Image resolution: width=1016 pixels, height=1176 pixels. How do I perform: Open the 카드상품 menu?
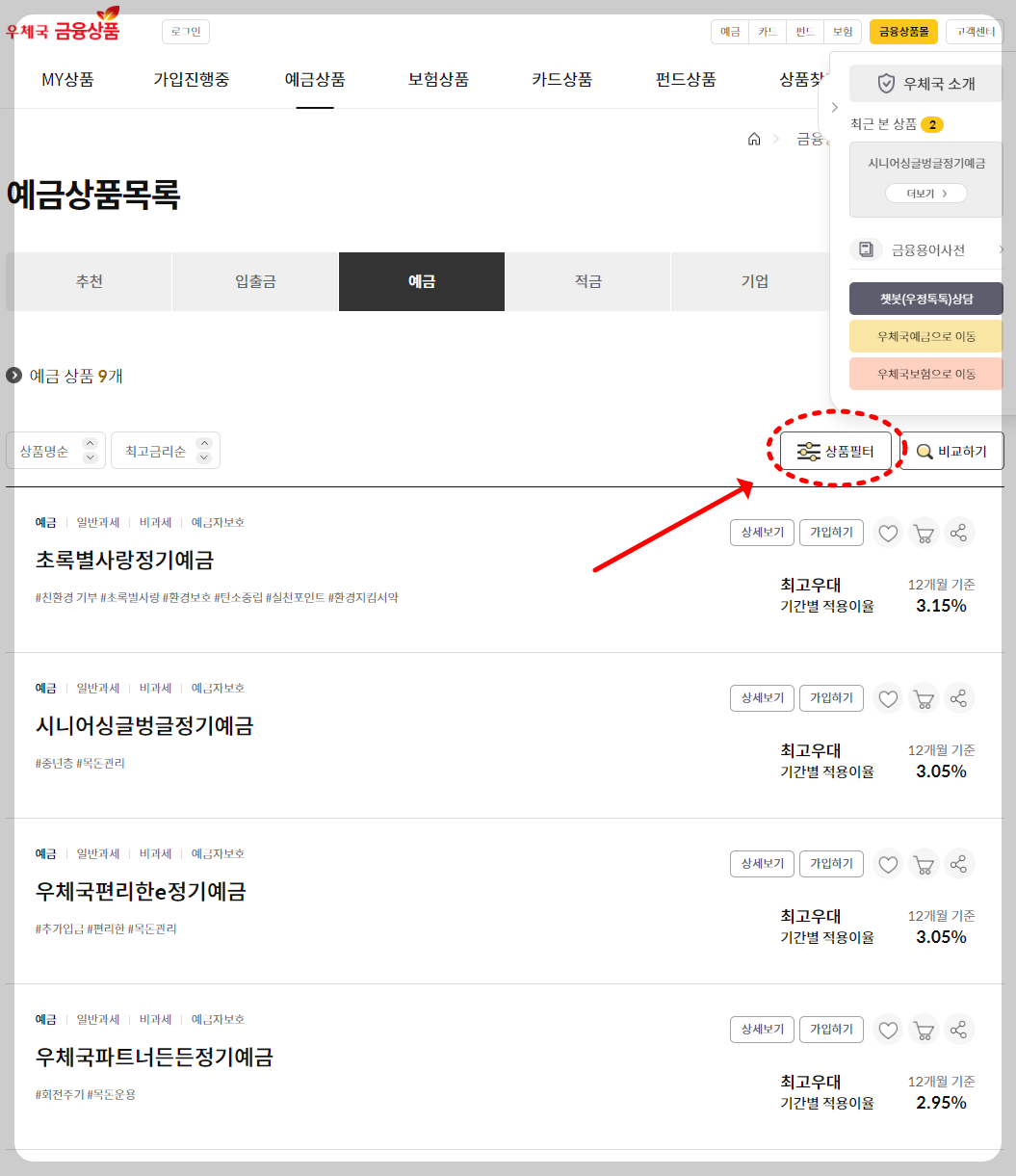(561, 79)
